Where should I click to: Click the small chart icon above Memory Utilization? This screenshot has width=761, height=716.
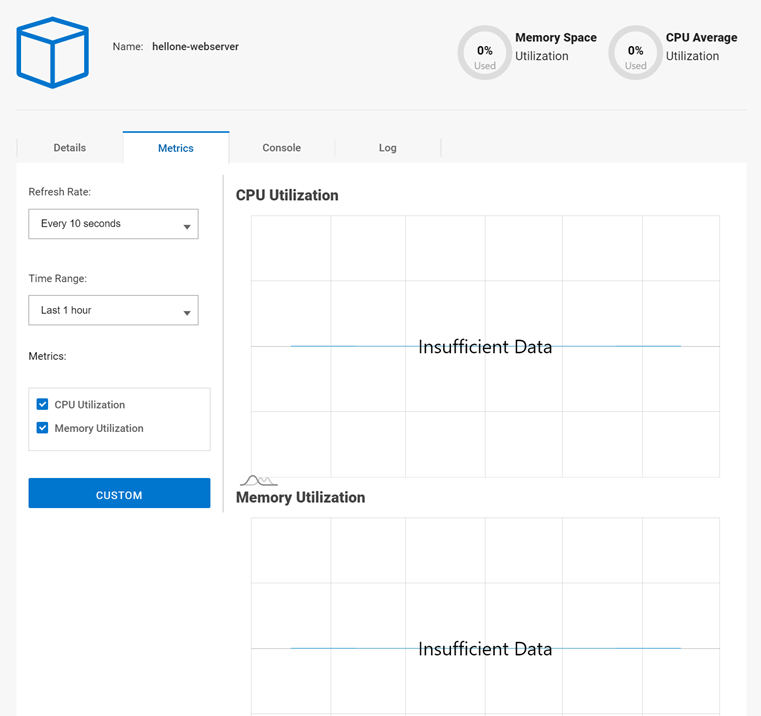coord(259,481)
